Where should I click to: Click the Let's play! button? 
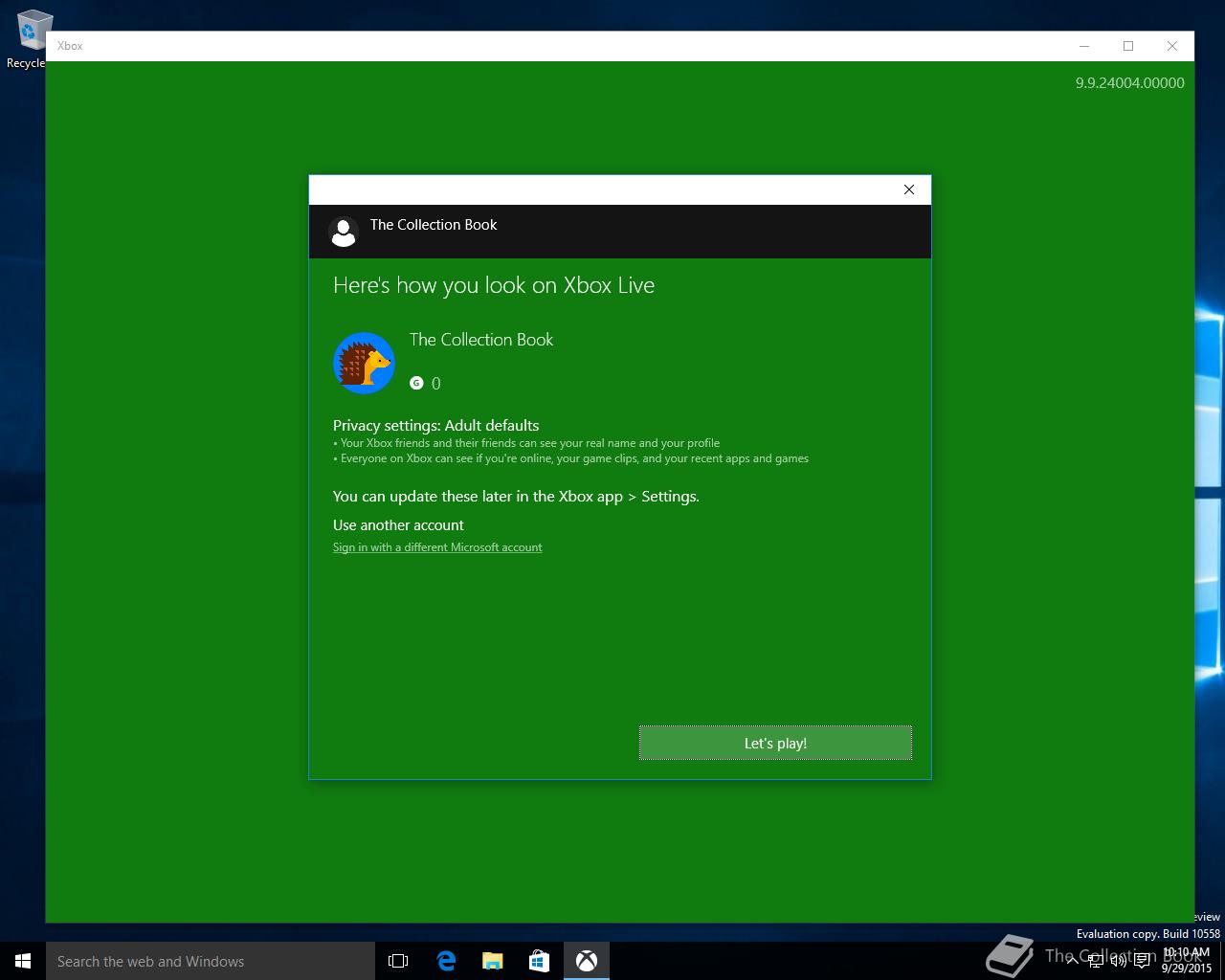click(775, 743)
